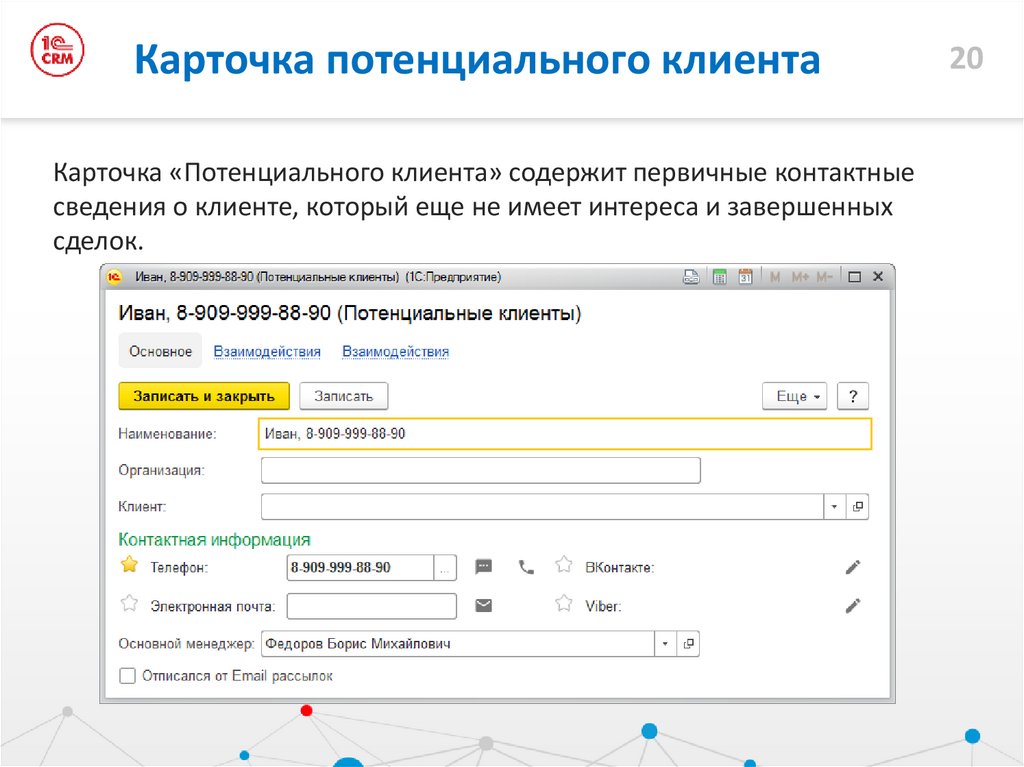Image resolution: width=1024 pixels, height=767 pixels.
Task: Toggle the star next to Viber
Action: tap(564, 604)
